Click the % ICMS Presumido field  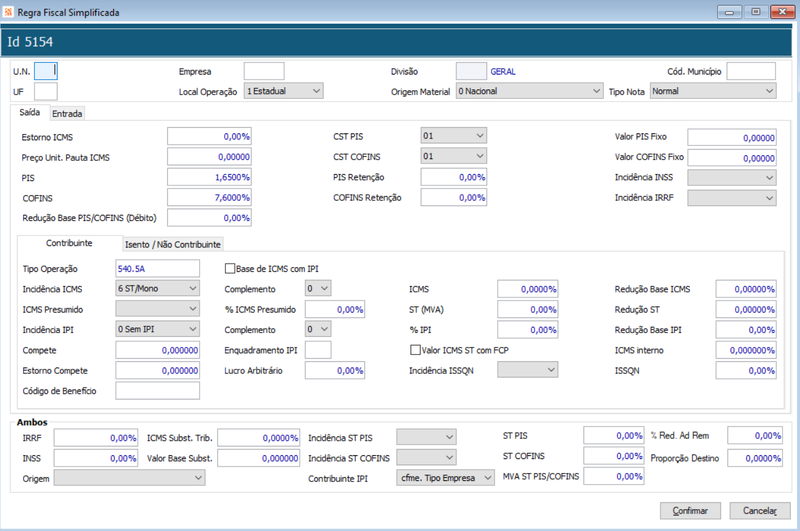[x=335, y=309]
